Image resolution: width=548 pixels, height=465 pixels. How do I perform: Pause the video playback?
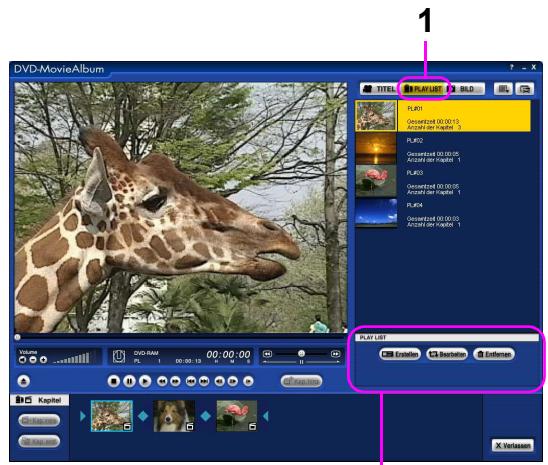coord(129,381)
